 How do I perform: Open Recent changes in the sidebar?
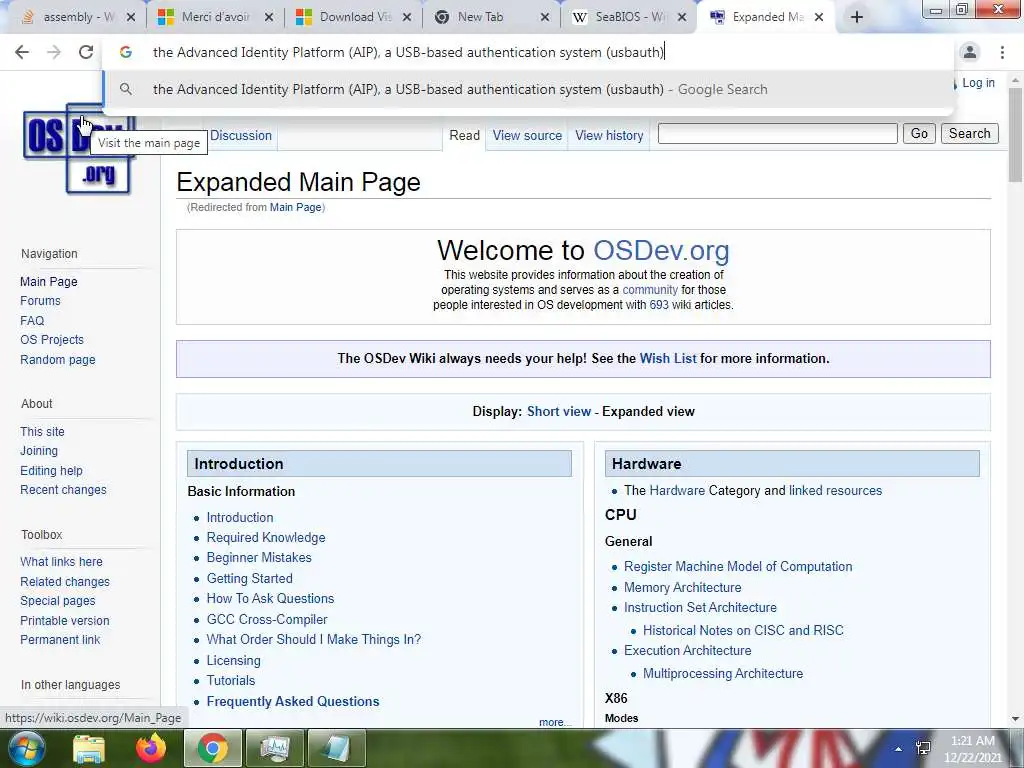[x=63, y=490]
